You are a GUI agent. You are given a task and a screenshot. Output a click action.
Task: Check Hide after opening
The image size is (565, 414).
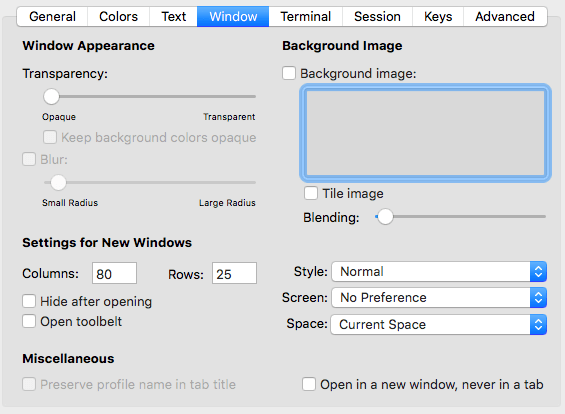coord(29,301)
